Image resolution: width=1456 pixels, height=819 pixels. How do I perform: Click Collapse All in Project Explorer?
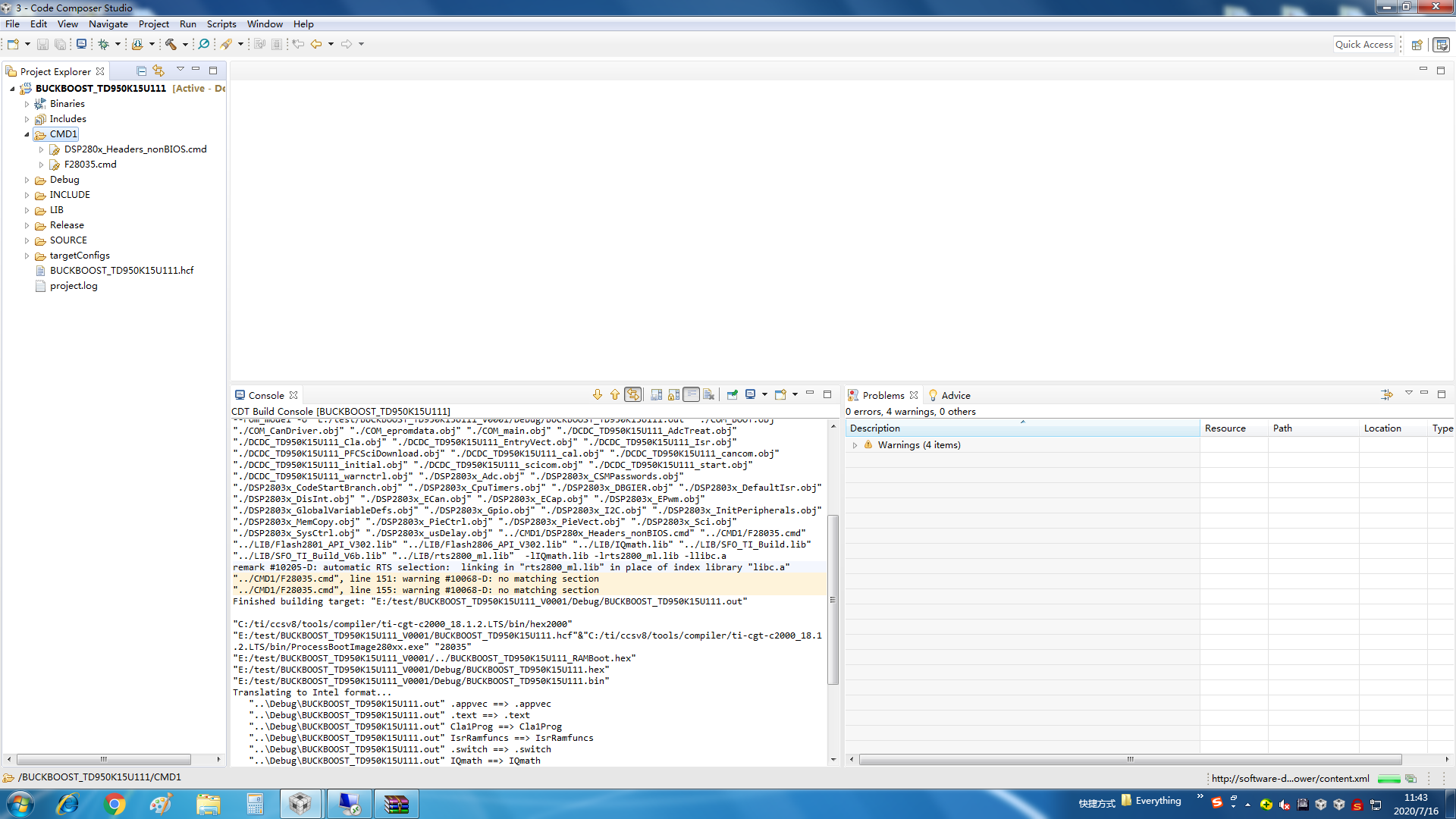coord(141,71)
